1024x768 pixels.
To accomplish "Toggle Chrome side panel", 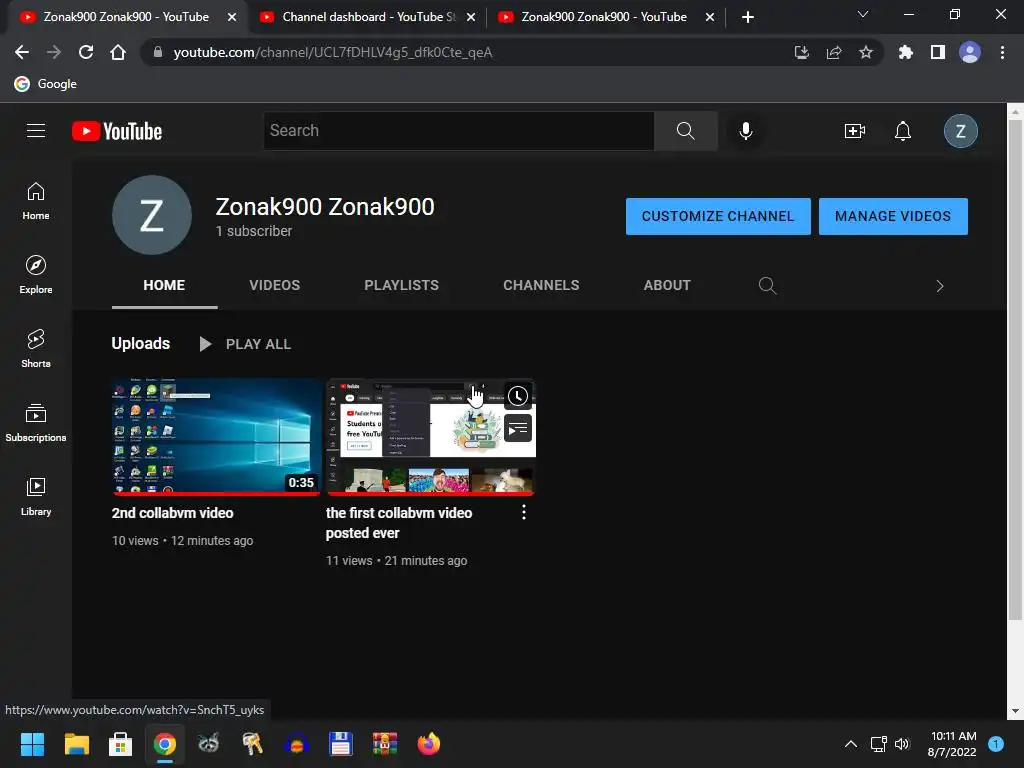I will click(938, 52).
